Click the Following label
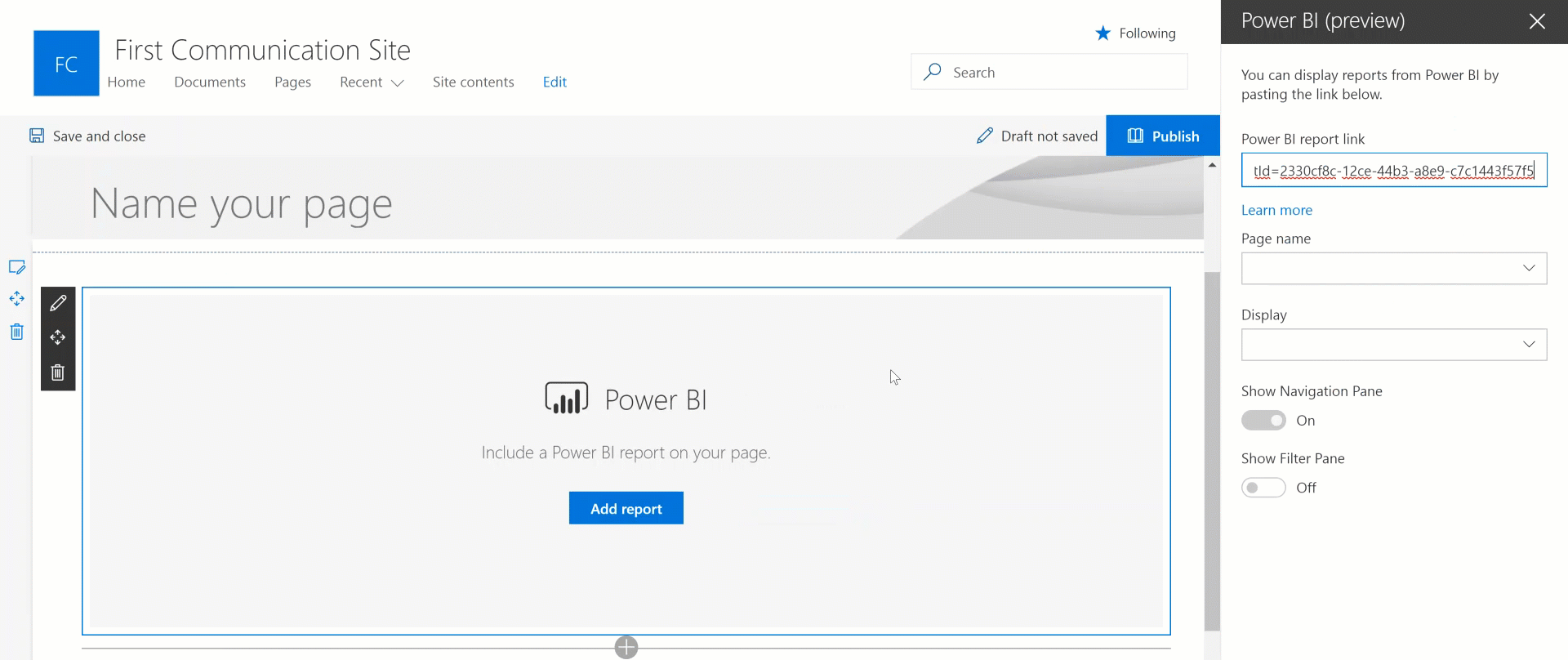1568x660 pixels. click(x=1147, y=33)
